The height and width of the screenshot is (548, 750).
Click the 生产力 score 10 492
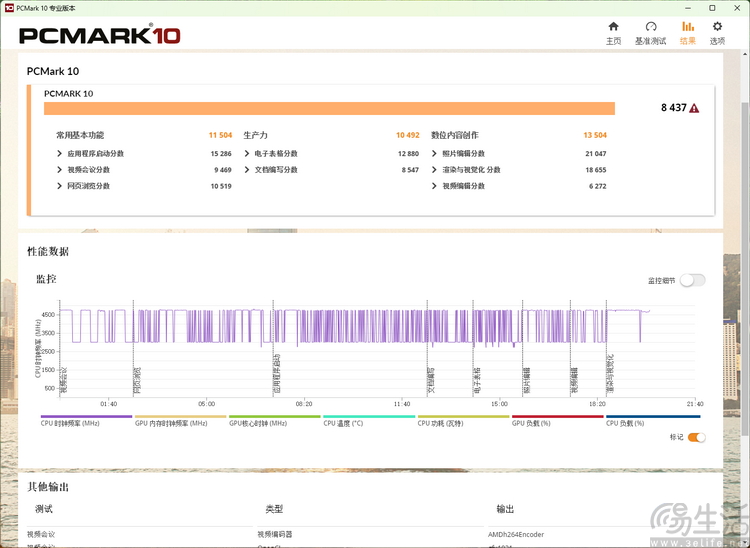(x=408, y=135)
